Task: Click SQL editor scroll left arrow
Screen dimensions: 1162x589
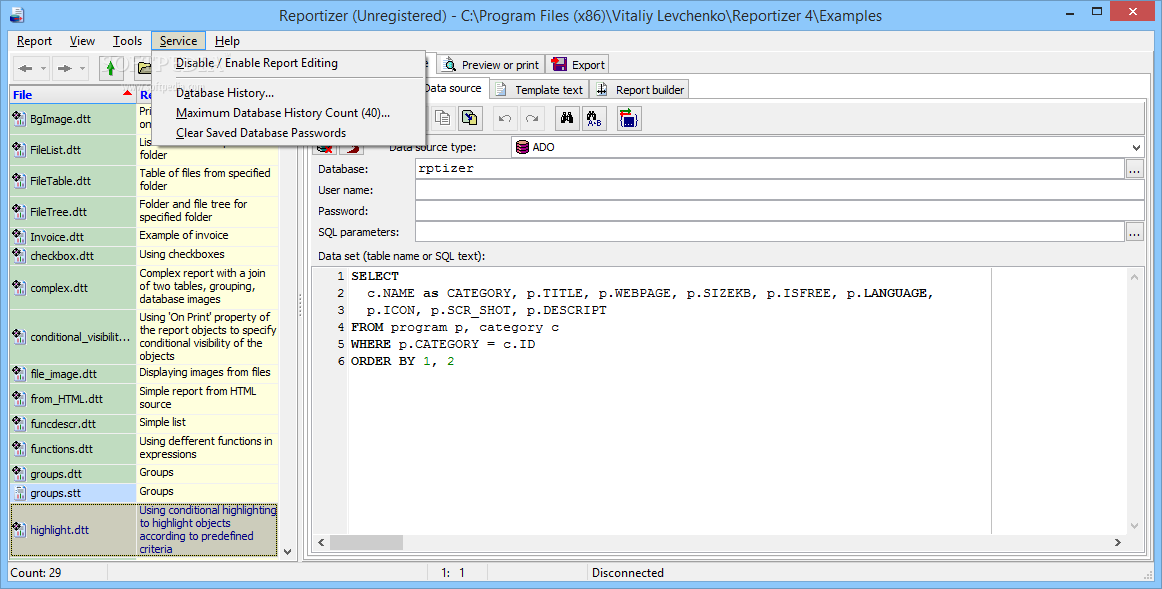Action: click(x=321, y=542)
